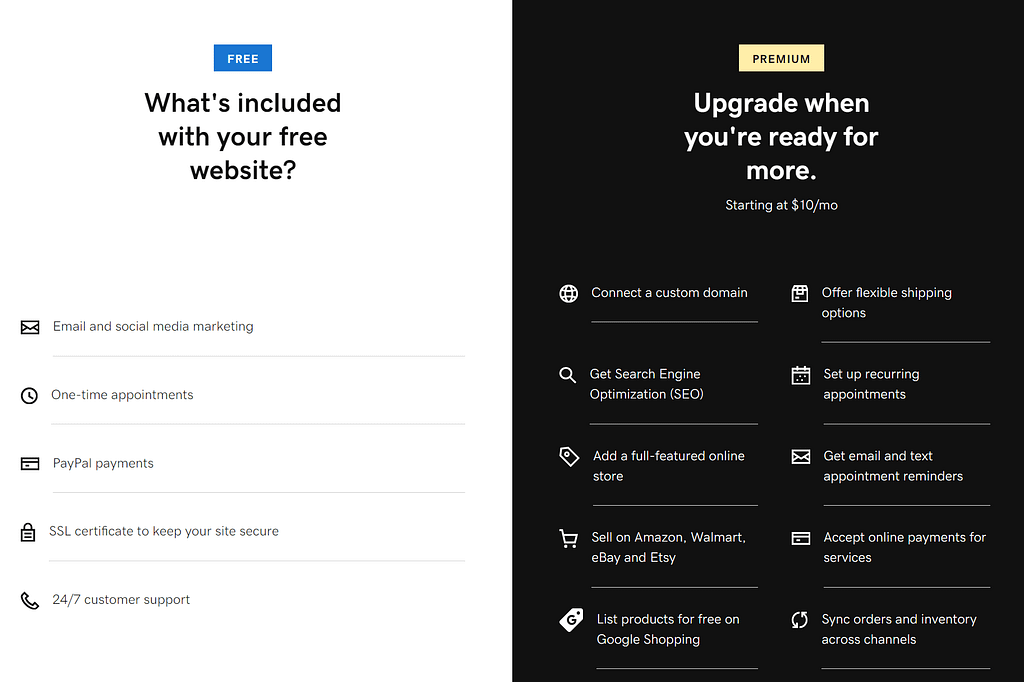The width and height of the screenshot is (1024, 682).
Task: Click the calendar icon for recurring appointments
Action: click(x=801, y=375)
